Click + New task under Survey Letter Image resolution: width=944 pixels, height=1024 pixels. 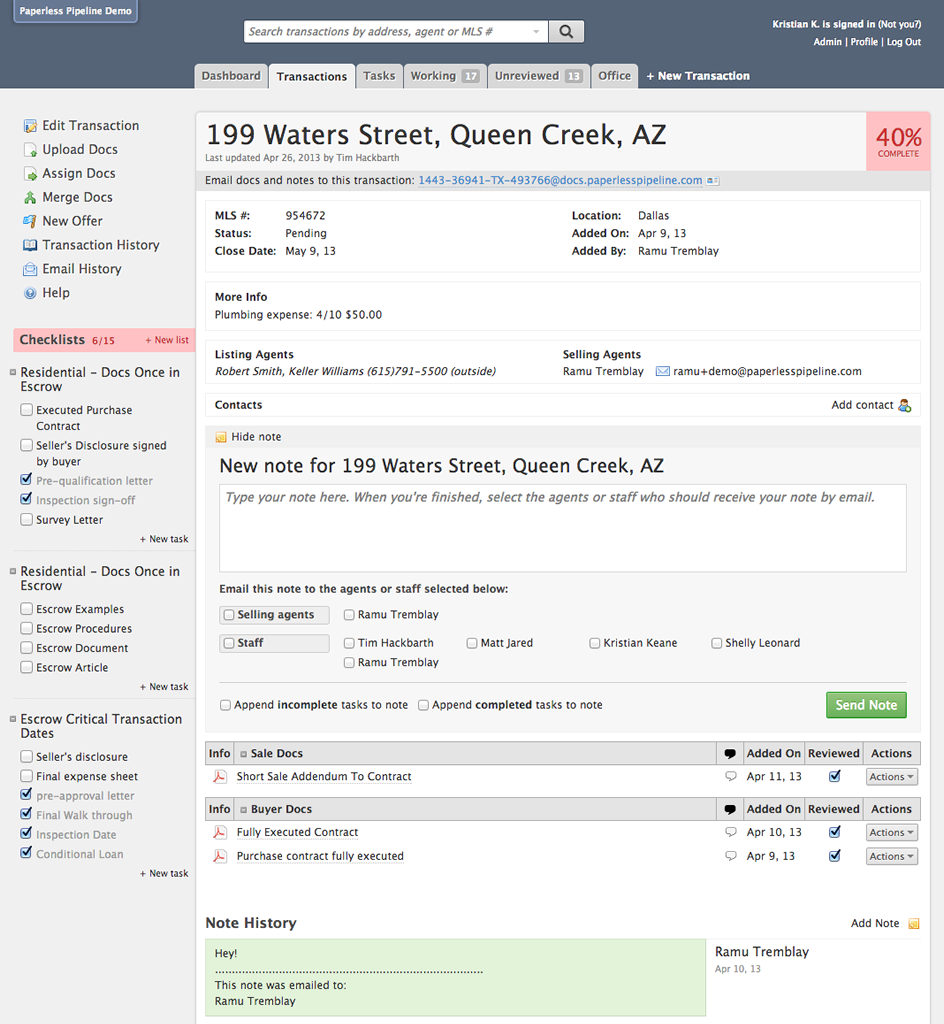(164, 539)
